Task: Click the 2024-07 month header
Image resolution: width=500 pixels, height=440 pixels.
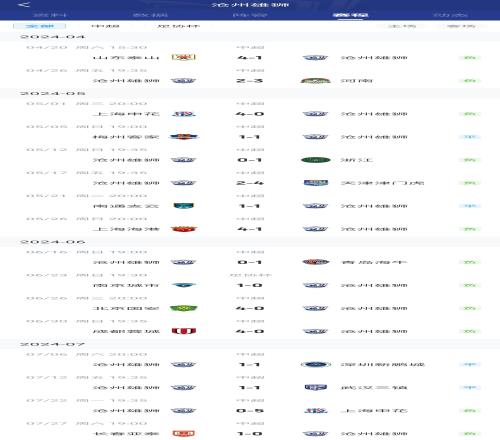Action: tap(52, 344)
